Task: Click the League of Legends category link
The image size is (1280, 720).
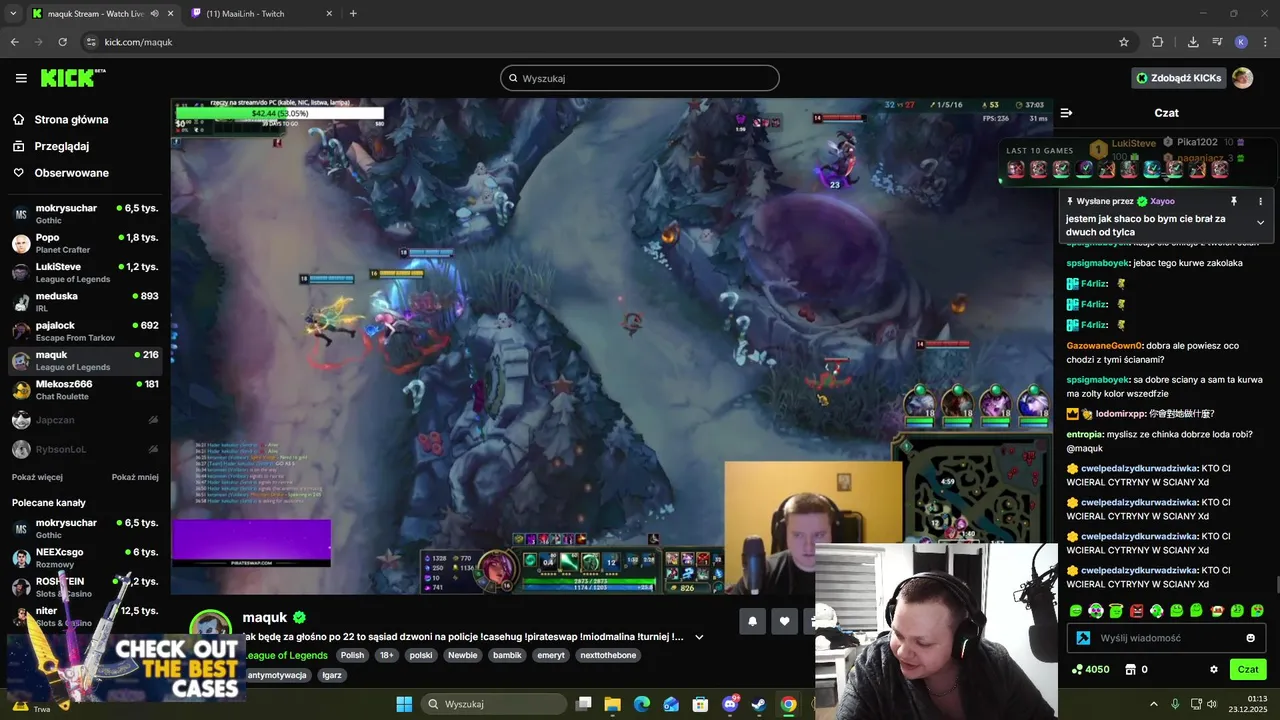Action: (286, 655)
